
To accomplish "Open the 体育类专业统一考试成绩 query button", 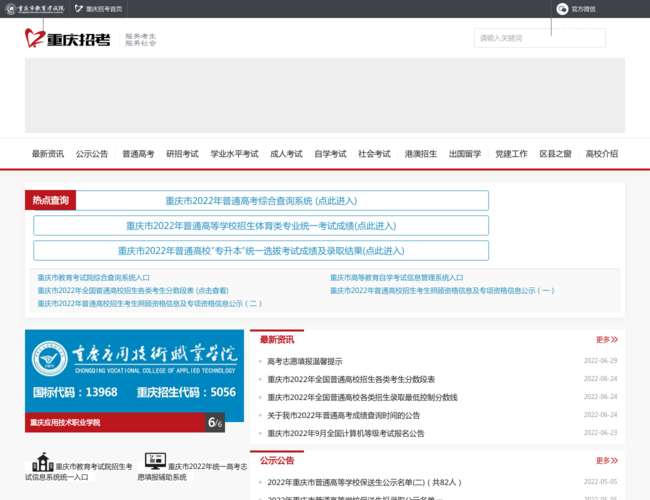I will (261, 226).
